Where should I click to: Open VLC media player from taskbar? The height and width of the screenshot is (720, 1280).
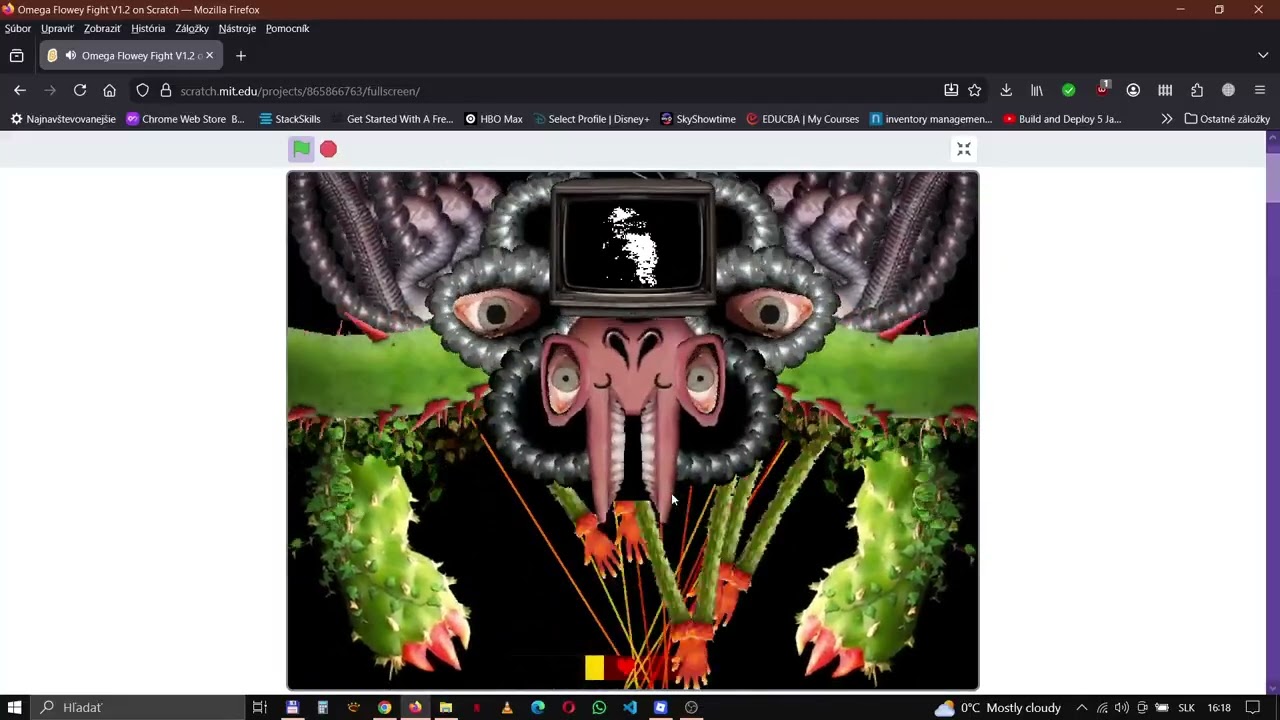click(x=507, y=707)
